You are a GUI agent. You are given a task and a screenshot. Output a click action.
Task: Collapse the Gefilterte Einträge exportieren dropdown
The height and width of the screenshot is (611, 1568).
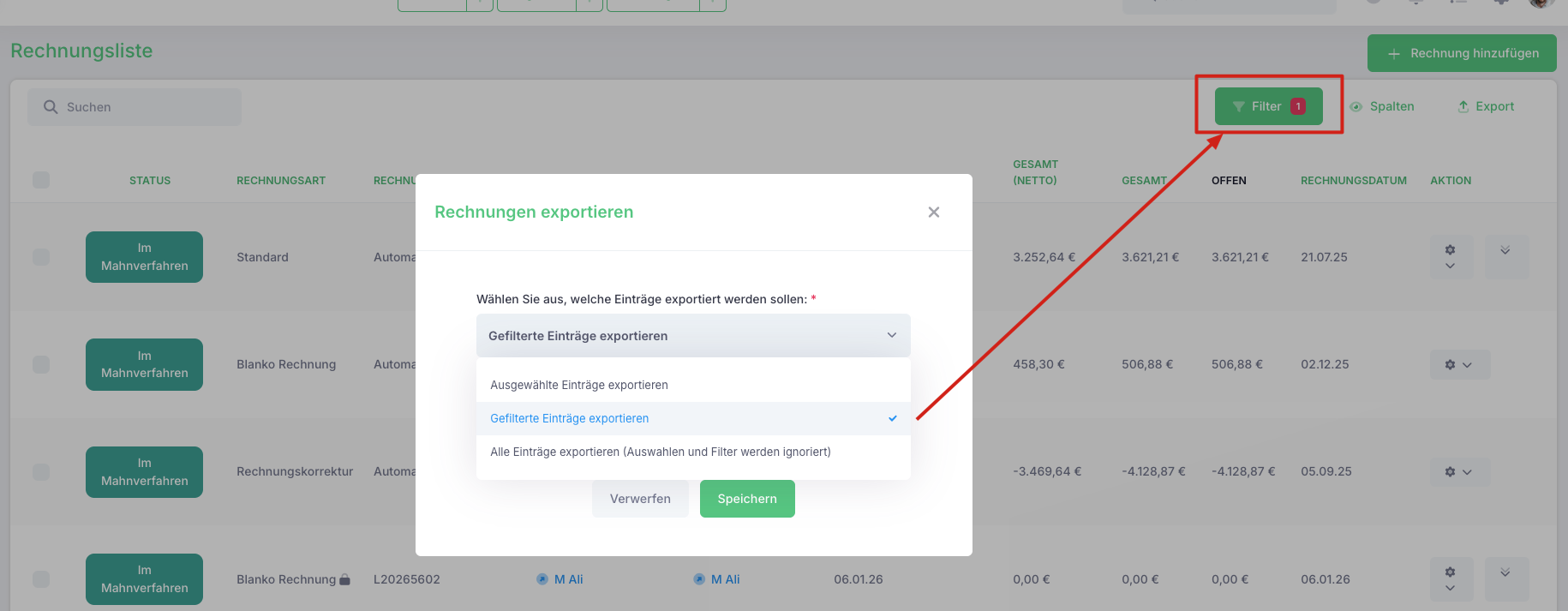[693, 336]
